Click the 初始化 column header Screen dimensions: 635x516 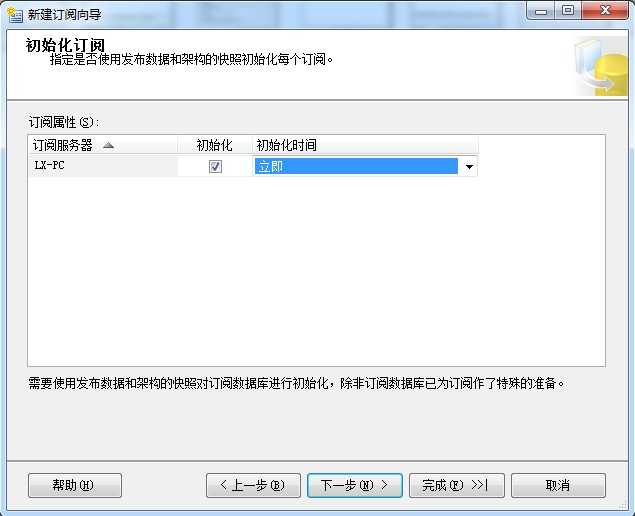pyautogui.click(x=215, y=145)
